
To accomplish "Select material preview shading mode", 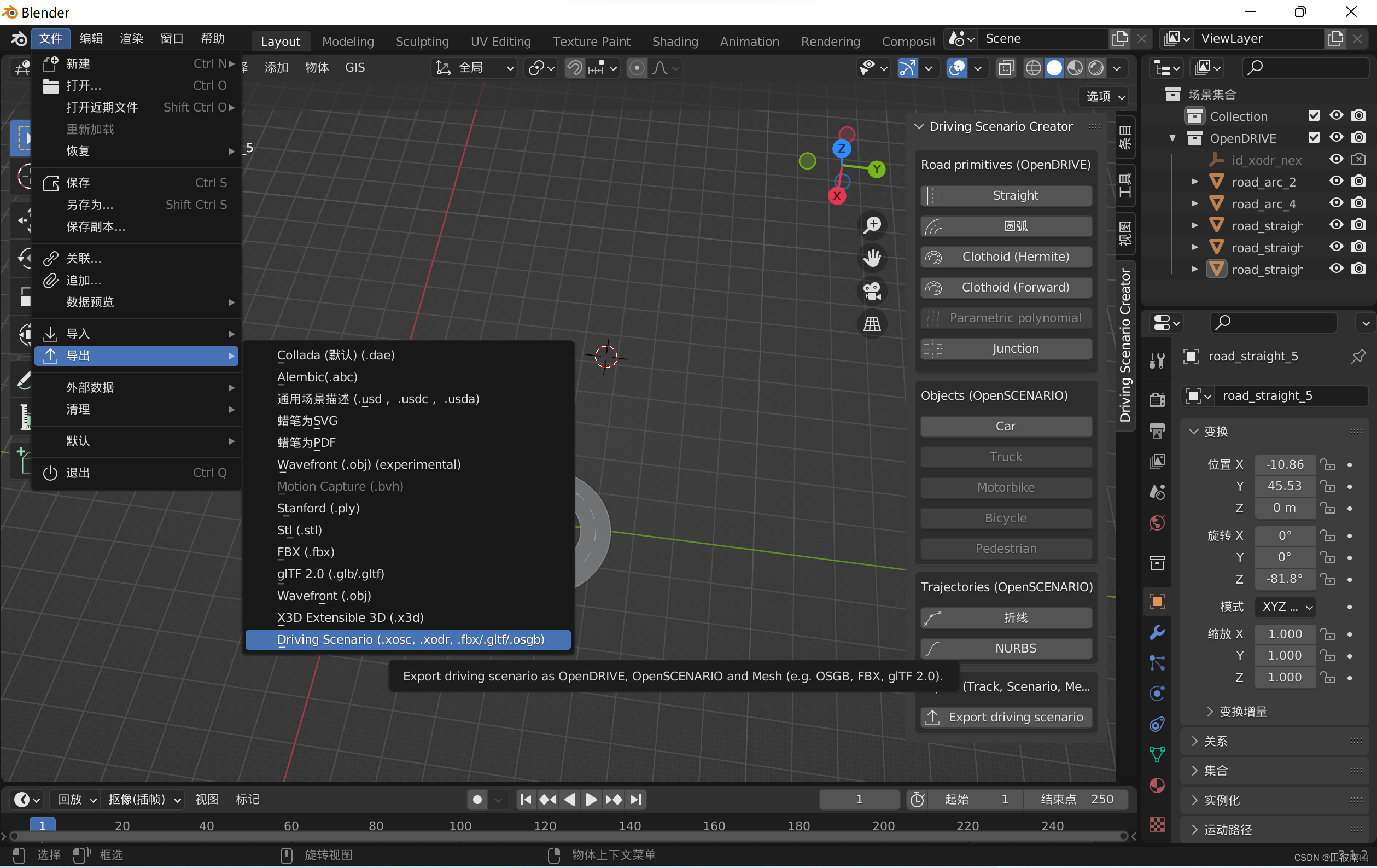I will pos(1075,68).
